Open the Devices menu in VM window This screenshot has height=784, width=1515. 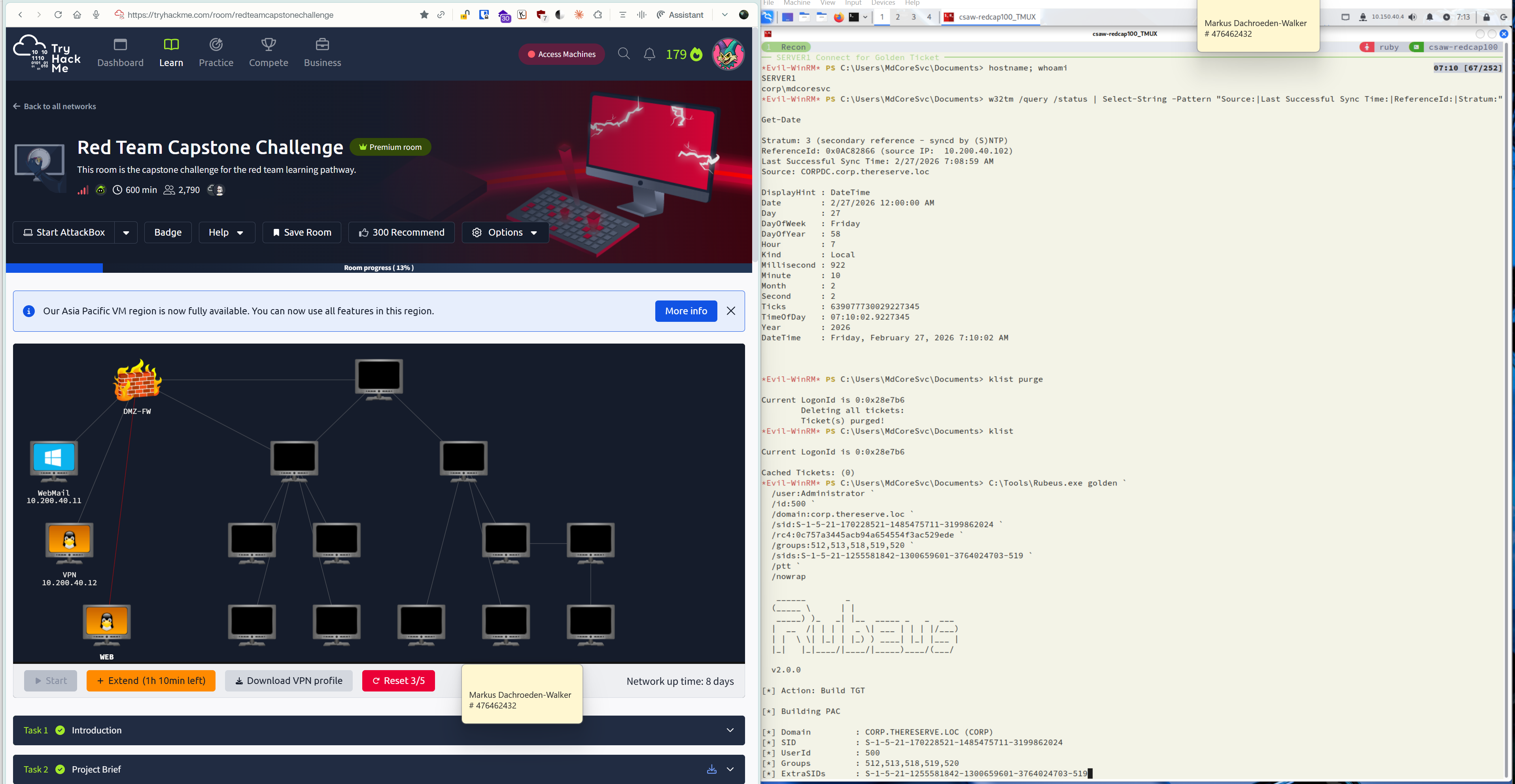tap(883, 3)
